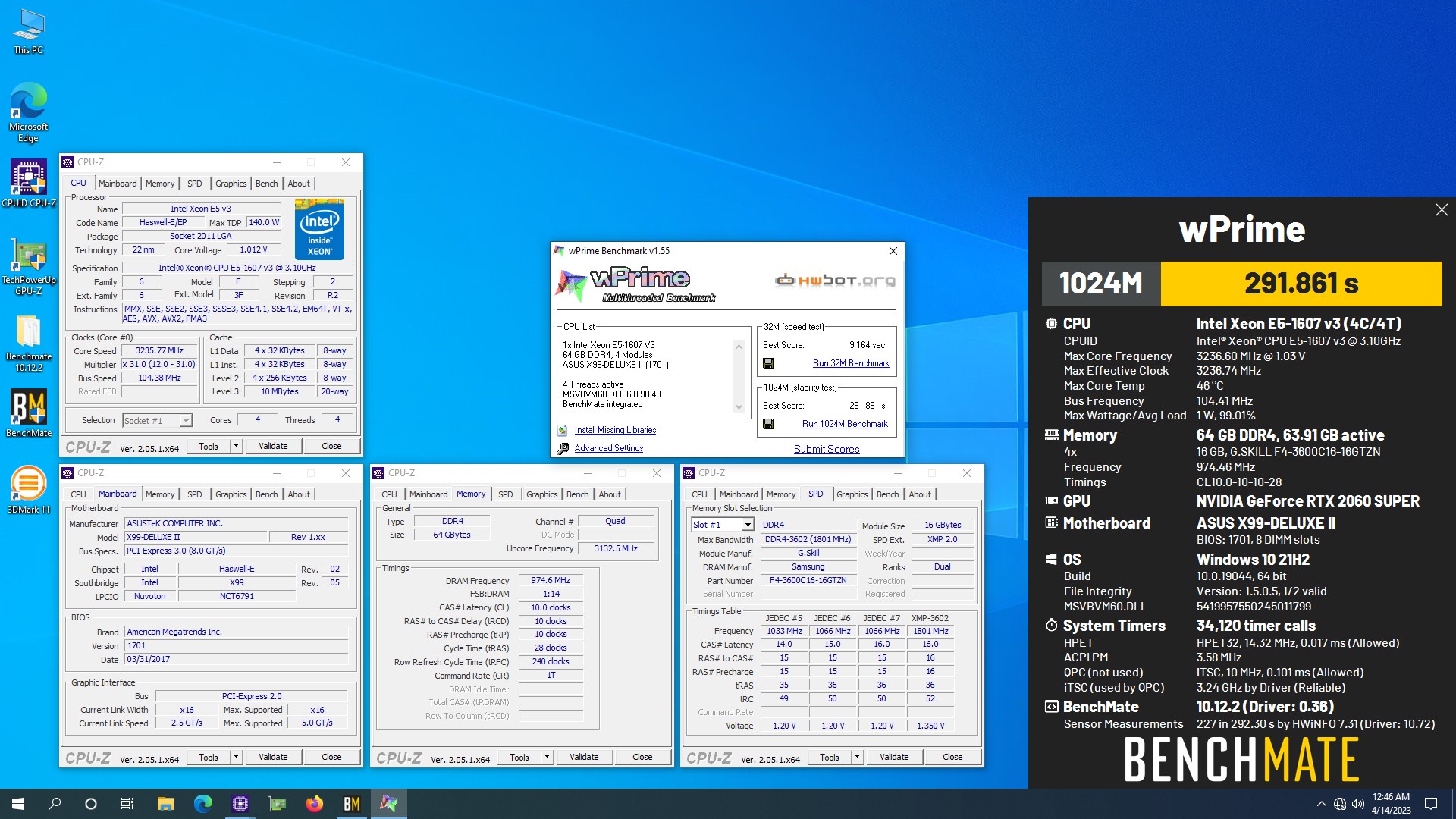Open the notification center
This screenshot has width=1456, height=819.
coord(1431,804)
